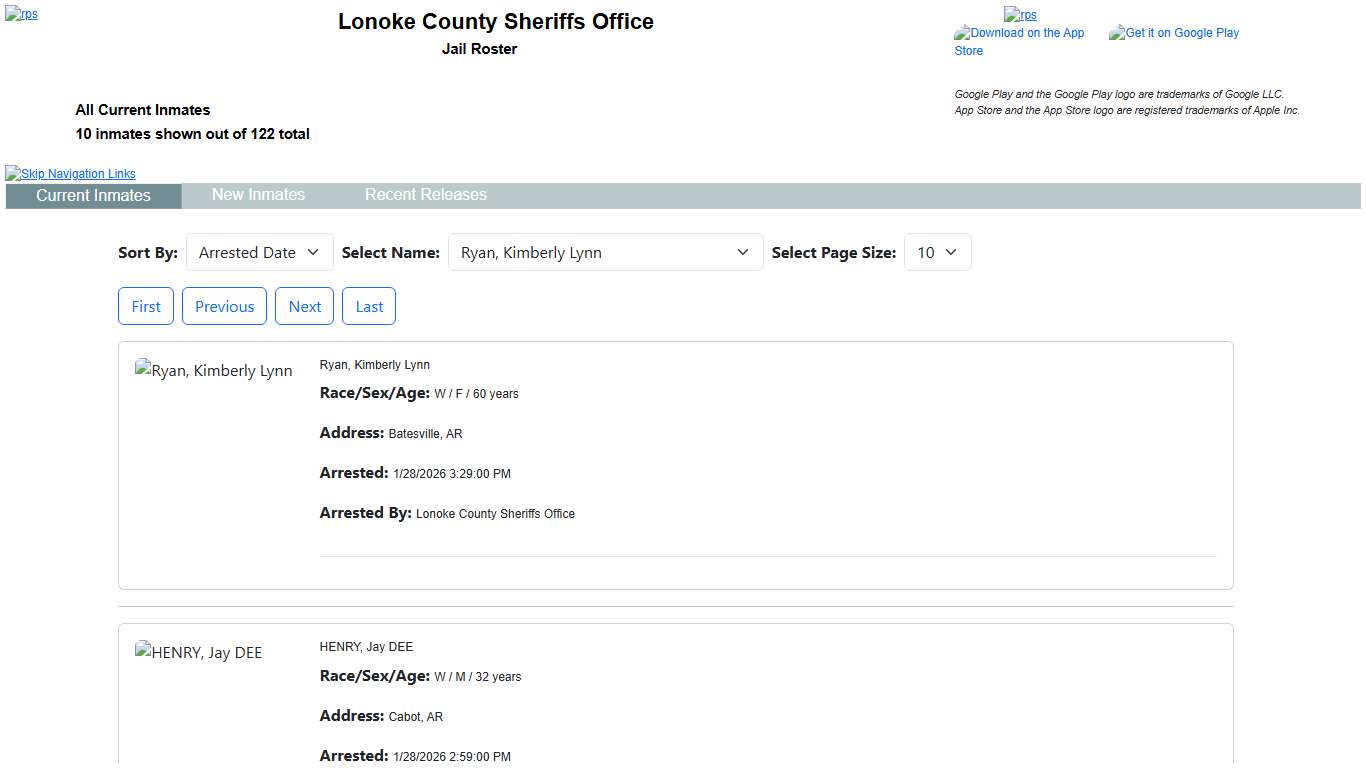Image resolution: width=1366 pixels, height=768 pixels.
Task: Click the Next page button
Action: click(305, 307)
